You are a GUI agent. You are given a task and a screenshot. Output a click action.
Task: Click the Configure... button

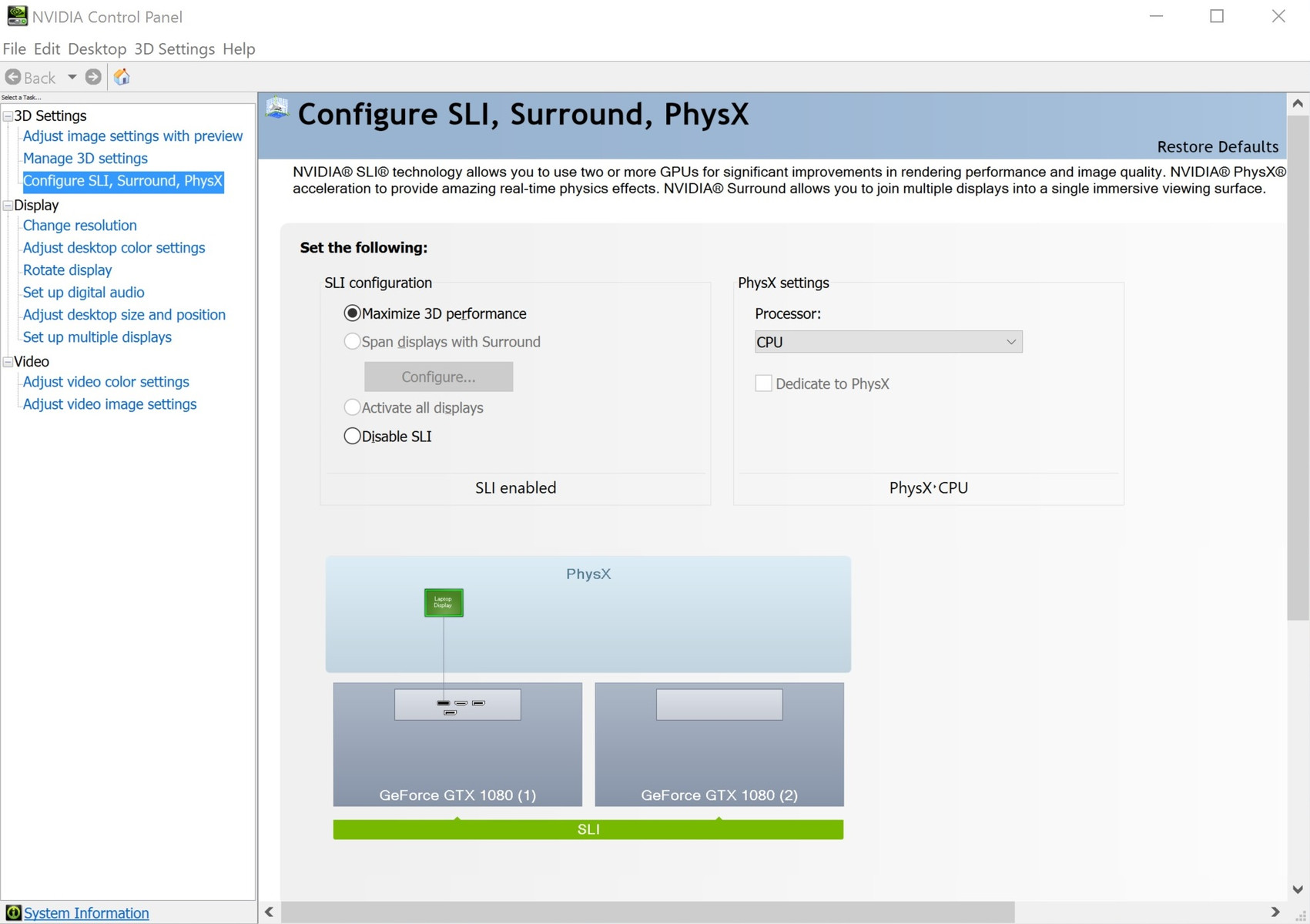[x=439, y=377]
